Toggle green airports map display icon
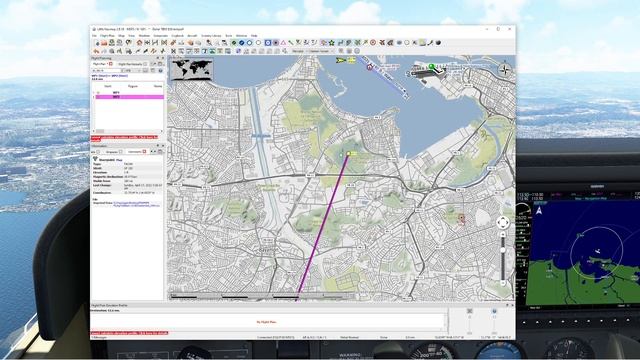The image size is (640, 360). coord(234,43)
